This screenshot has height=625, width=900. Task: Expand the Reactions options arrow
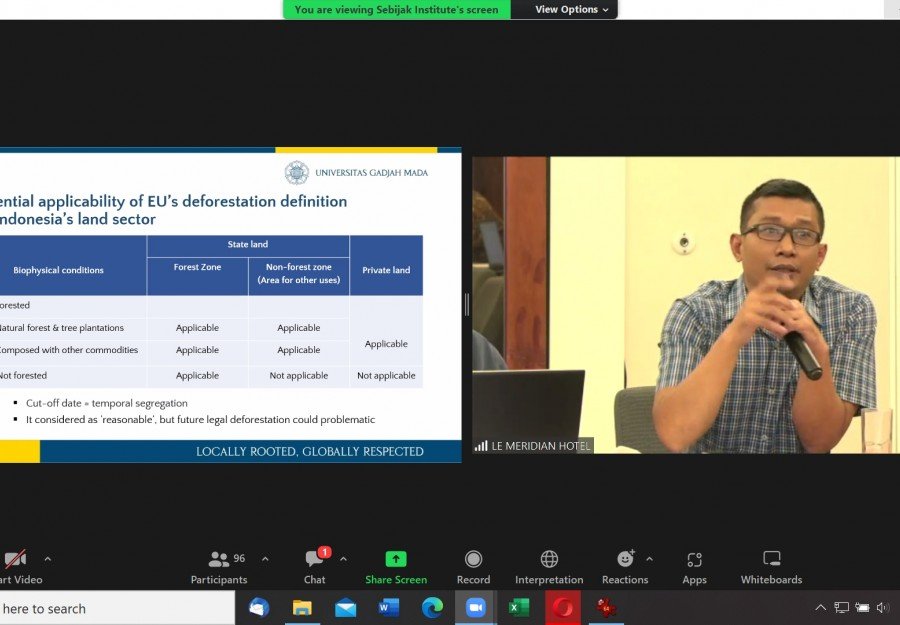pos(649,559)
